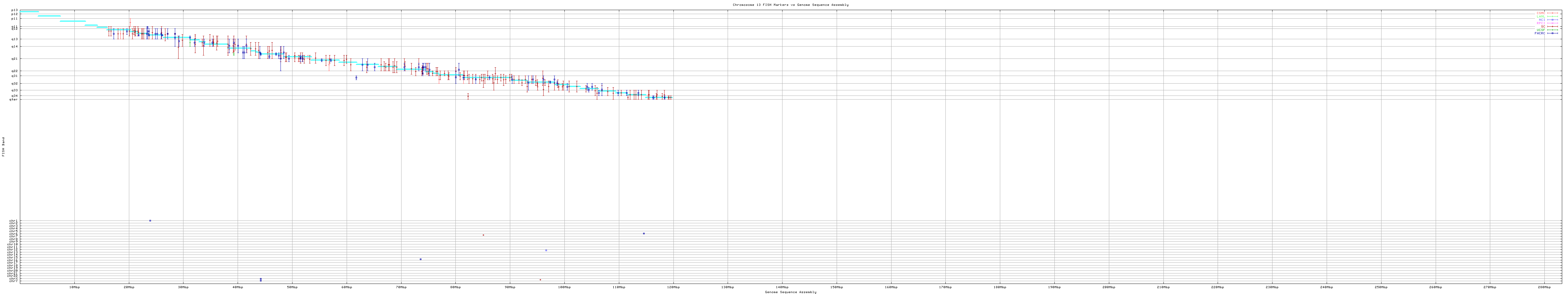Click the q21 band label
1568x294 pixels.
15,58
